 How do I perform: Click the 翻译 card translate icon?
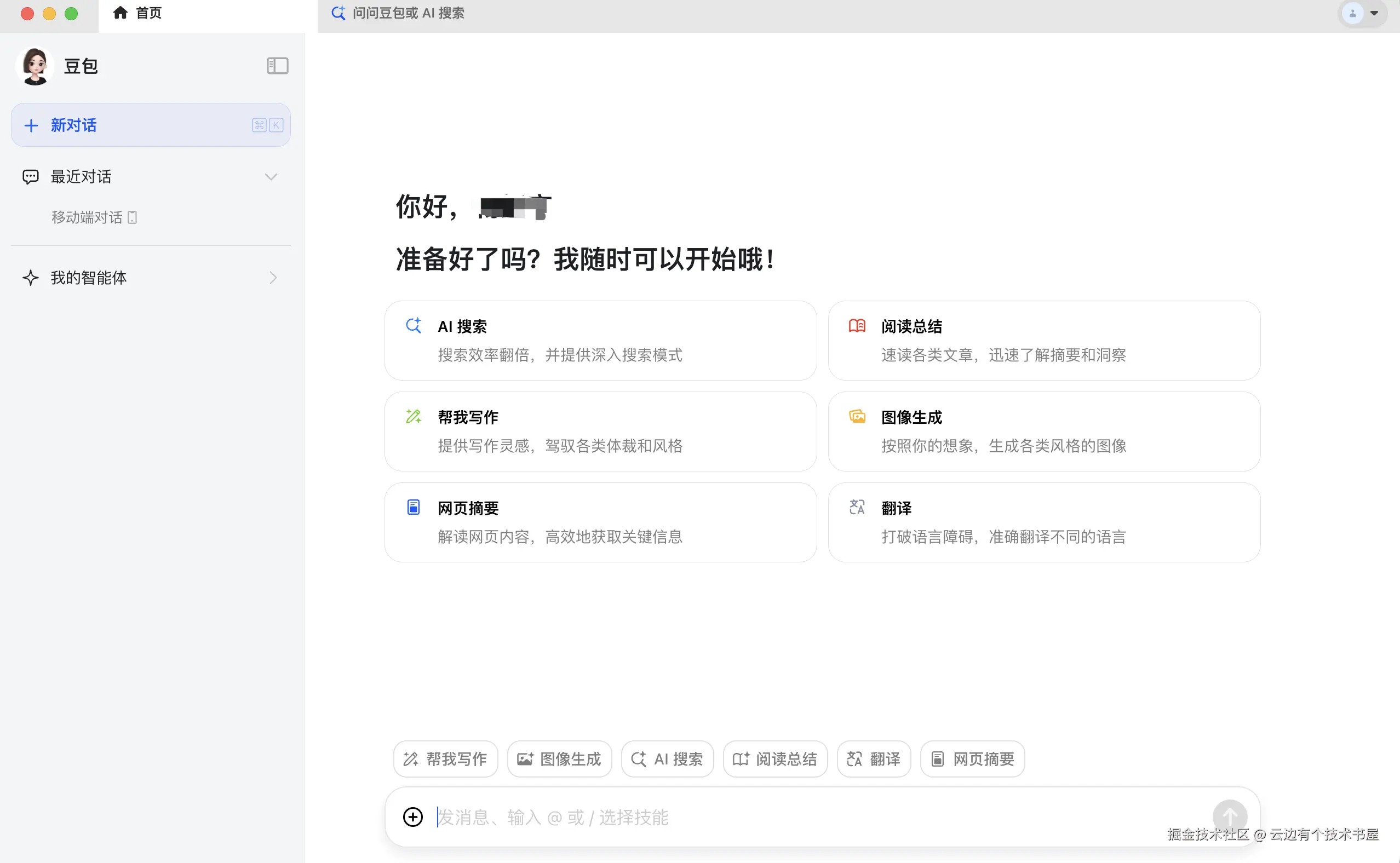[857, 507]
